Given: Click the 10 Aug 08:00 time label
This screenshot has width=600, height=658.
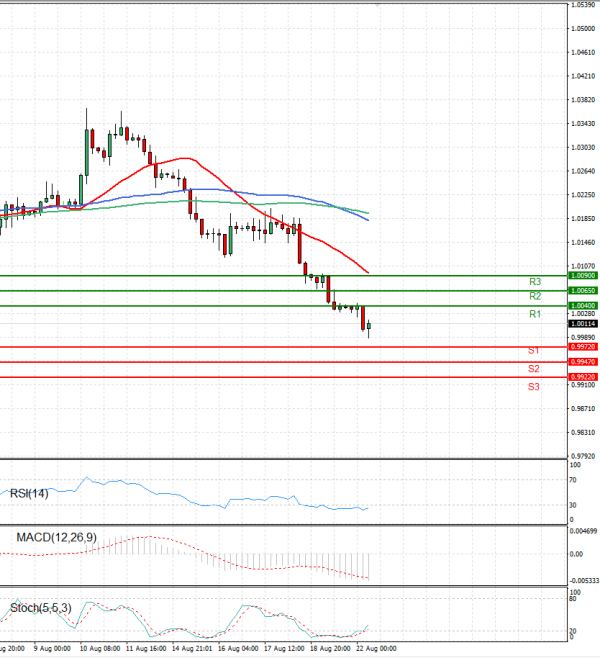Looking at the screenshot, I should pos(100,649).
